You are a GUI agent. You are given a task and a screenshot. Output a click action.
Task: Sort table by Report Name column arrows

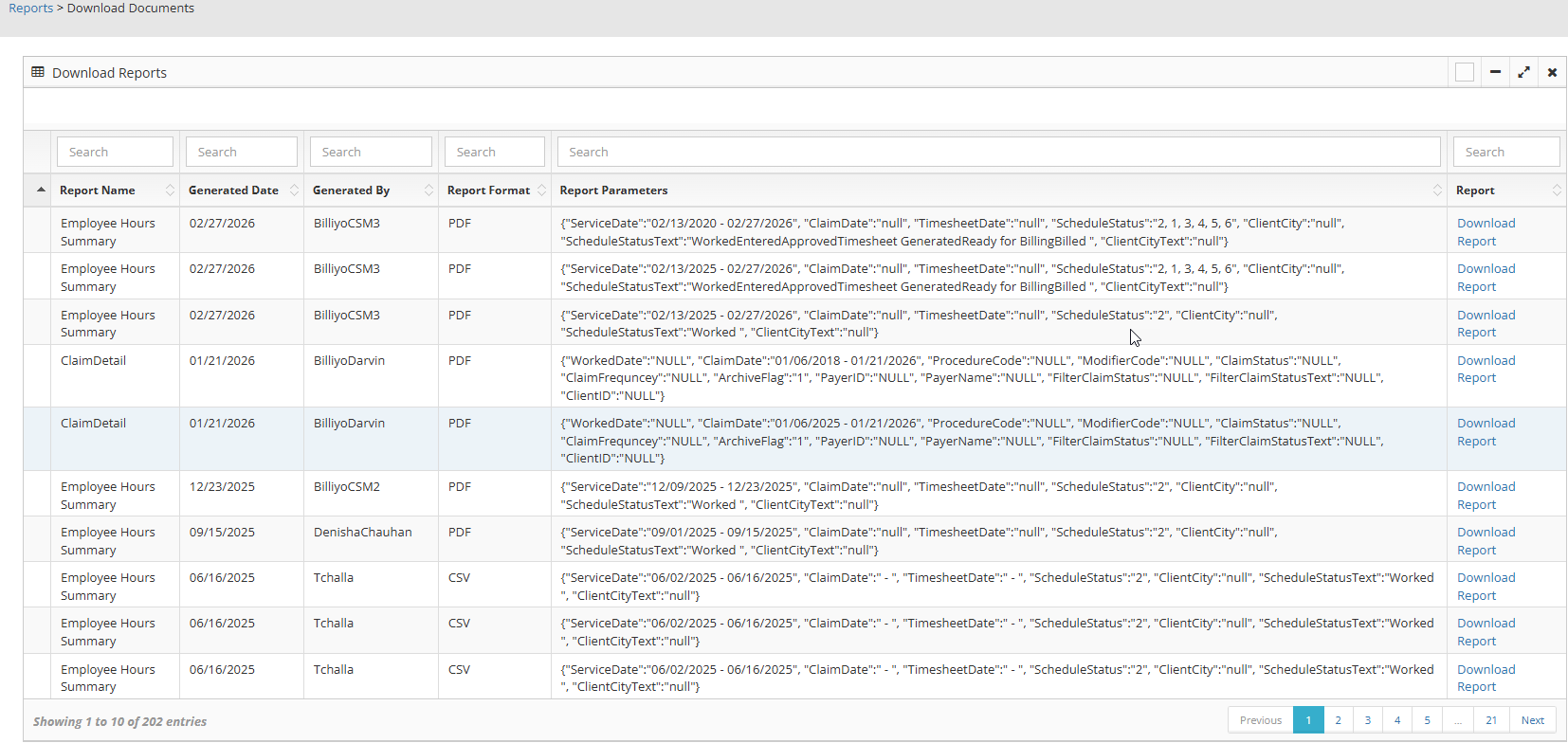pos(170,190)
